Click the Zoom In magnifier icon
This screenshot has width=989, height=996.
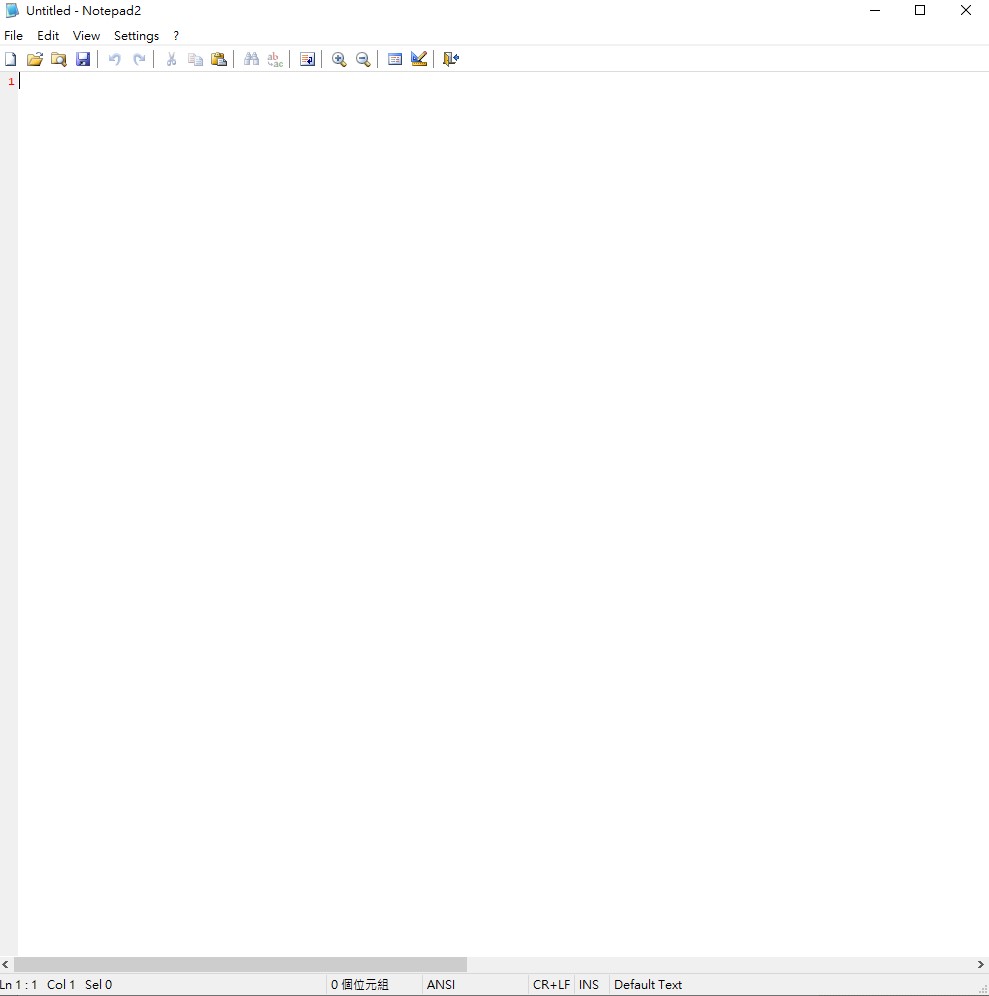(339, 59)
